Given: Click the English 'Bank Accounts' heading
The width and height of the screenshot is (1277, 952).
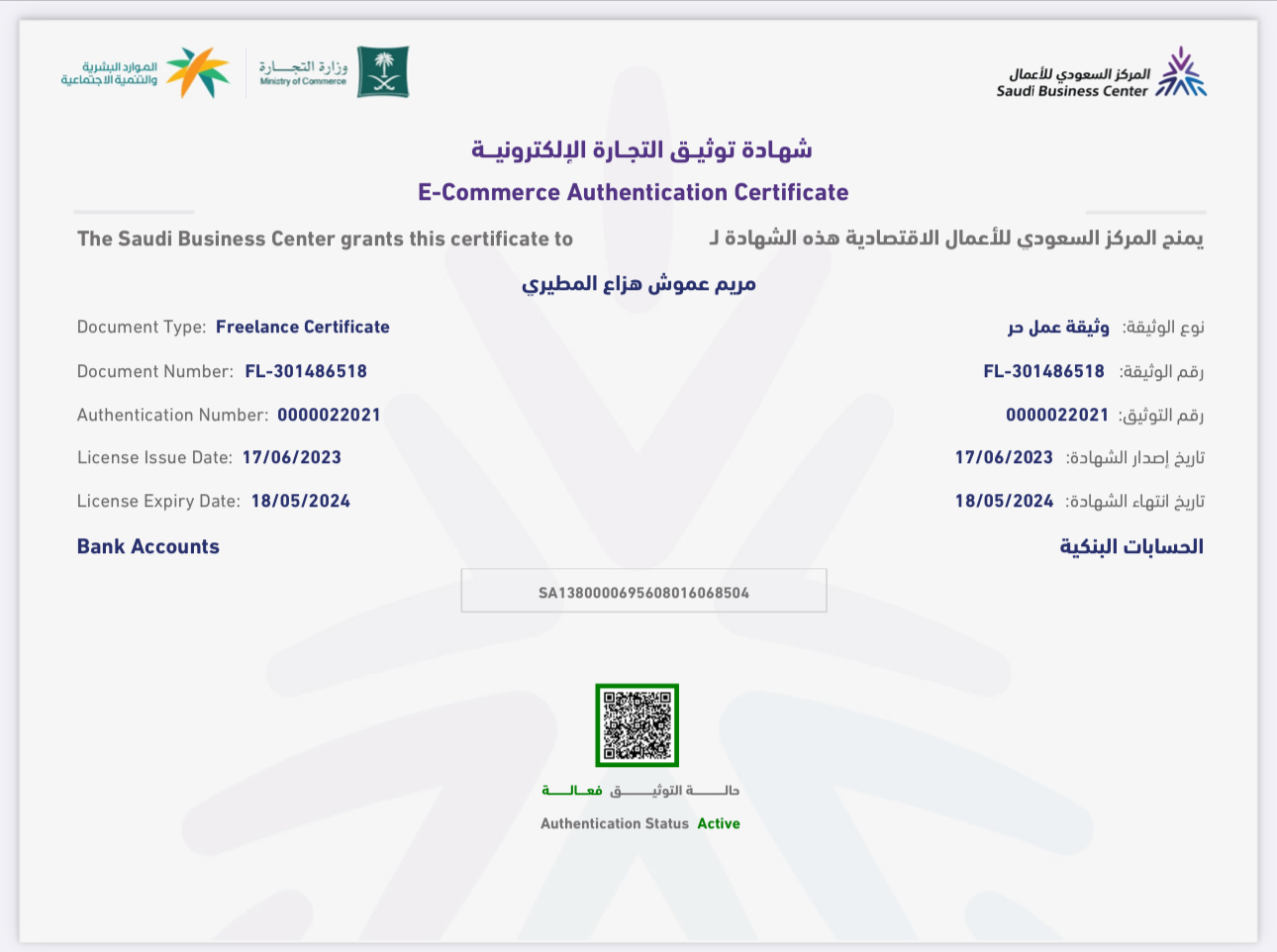Looking at the screenshot, I should tap(148, 546).
